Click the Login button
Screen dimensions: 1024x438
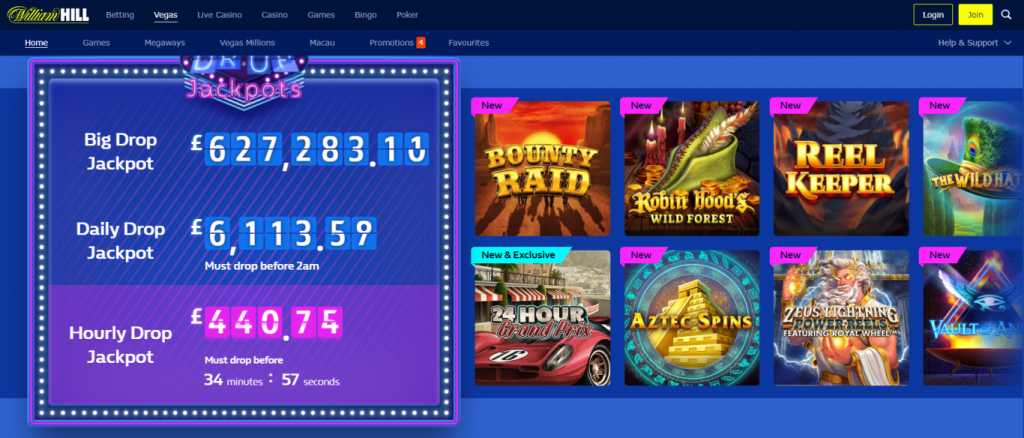click(x=933, y=14)
